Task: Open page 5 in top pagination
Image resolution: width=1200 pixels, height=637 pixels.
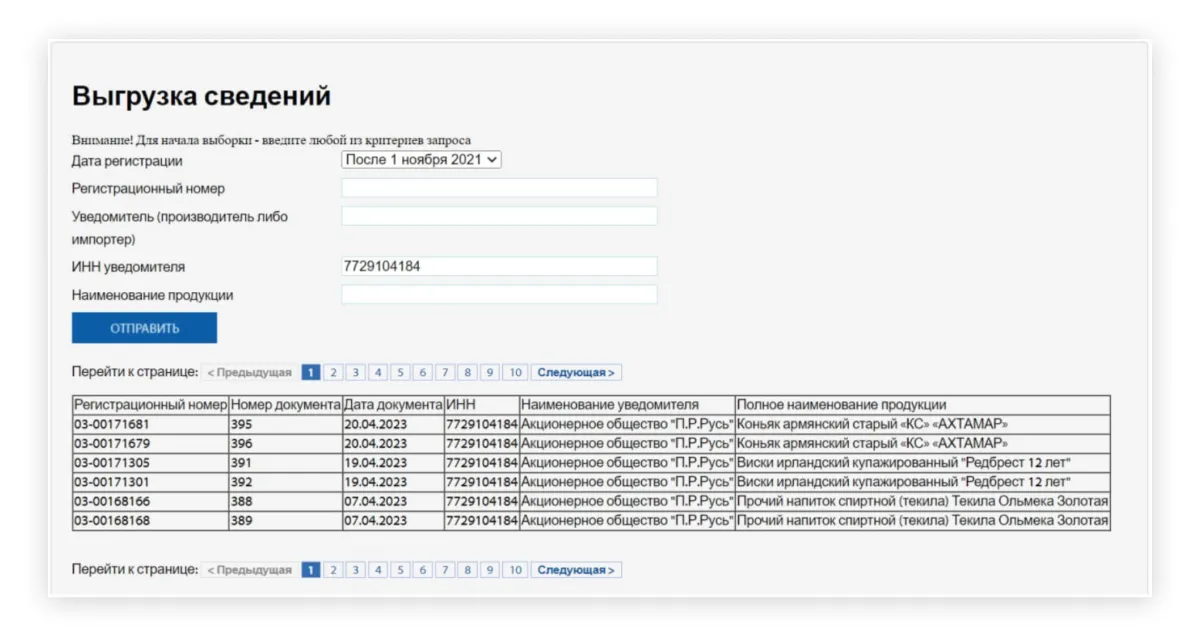Action: (400, 373)
